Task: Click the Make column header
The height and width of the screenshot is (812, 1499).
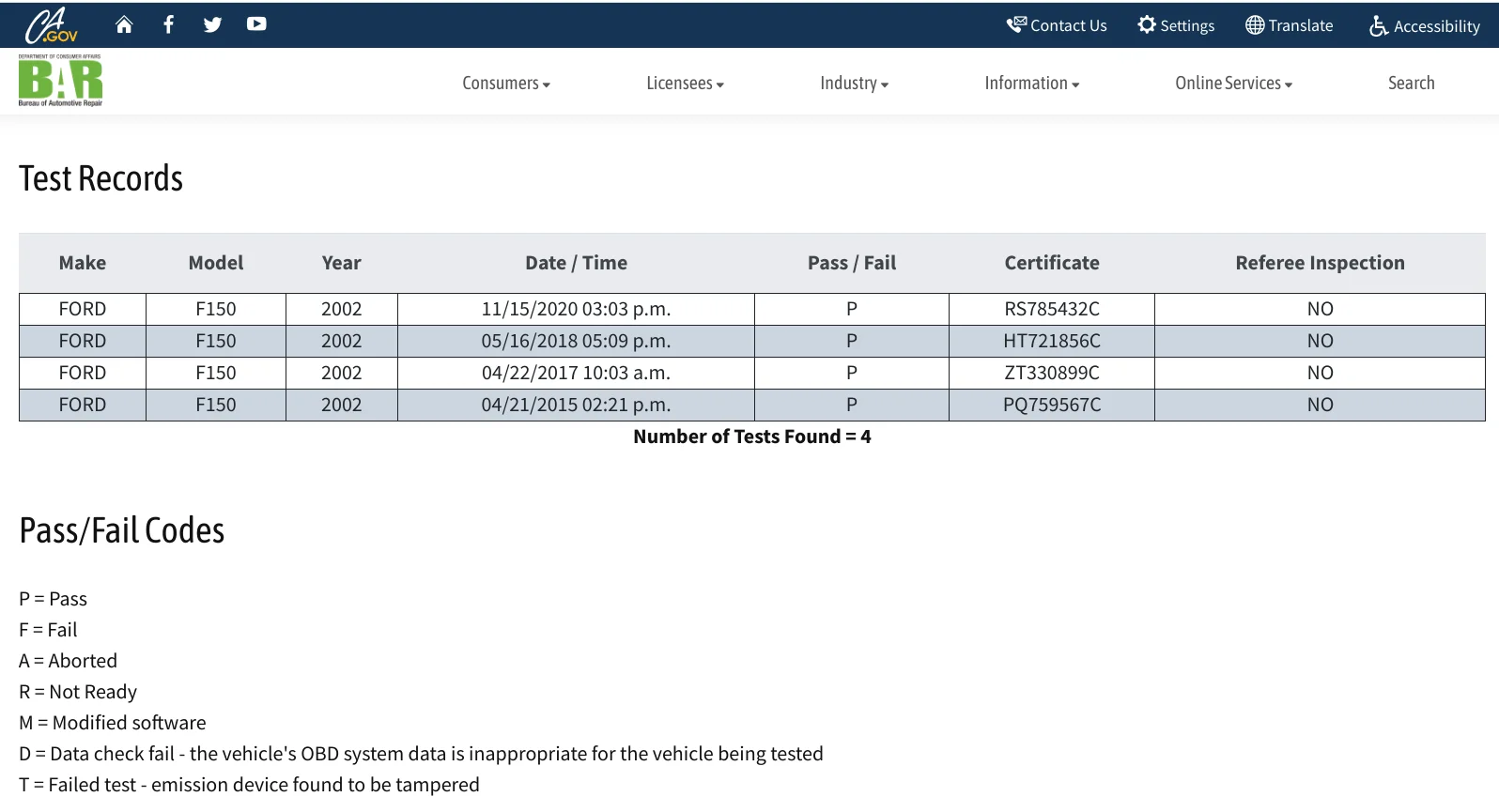Action: point(83,263)
